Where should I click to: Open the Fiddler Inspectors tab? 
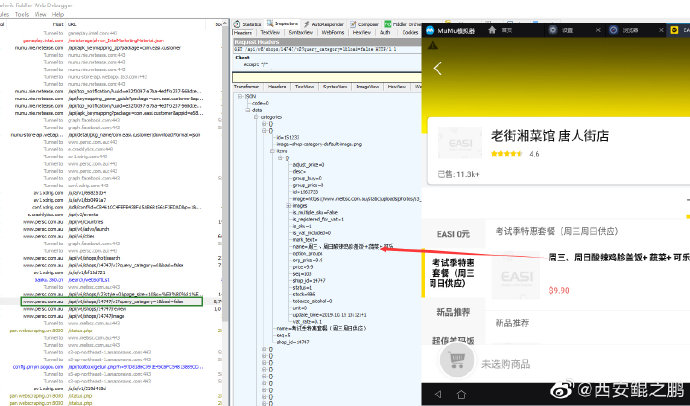(x=283, y=24)
